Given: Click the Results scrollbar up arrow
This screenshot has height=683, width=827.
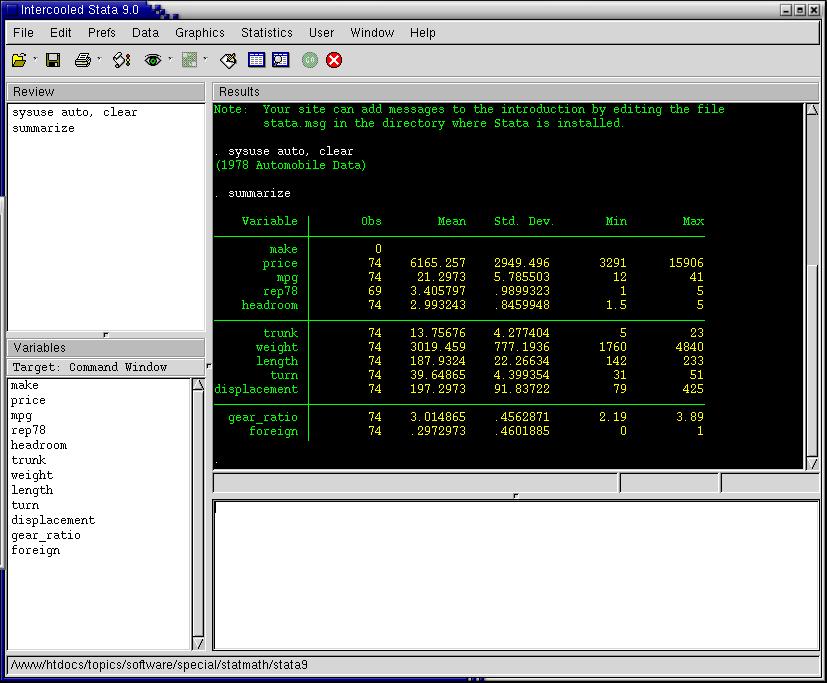Looking at the screenshot, I should [812, 110].
